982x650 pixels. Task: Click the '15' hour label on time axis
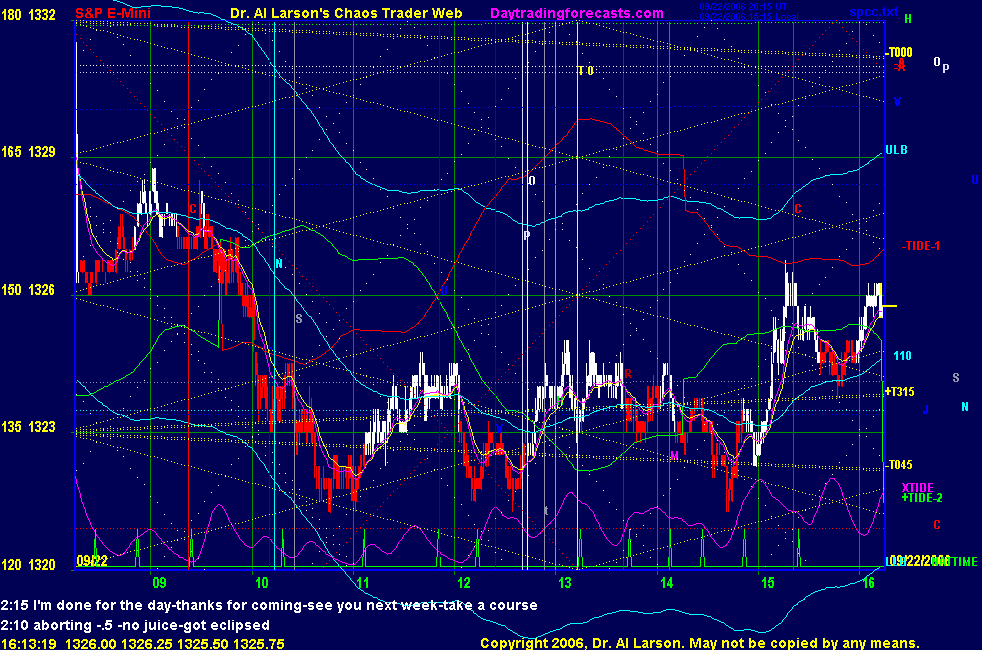point(768,582)
